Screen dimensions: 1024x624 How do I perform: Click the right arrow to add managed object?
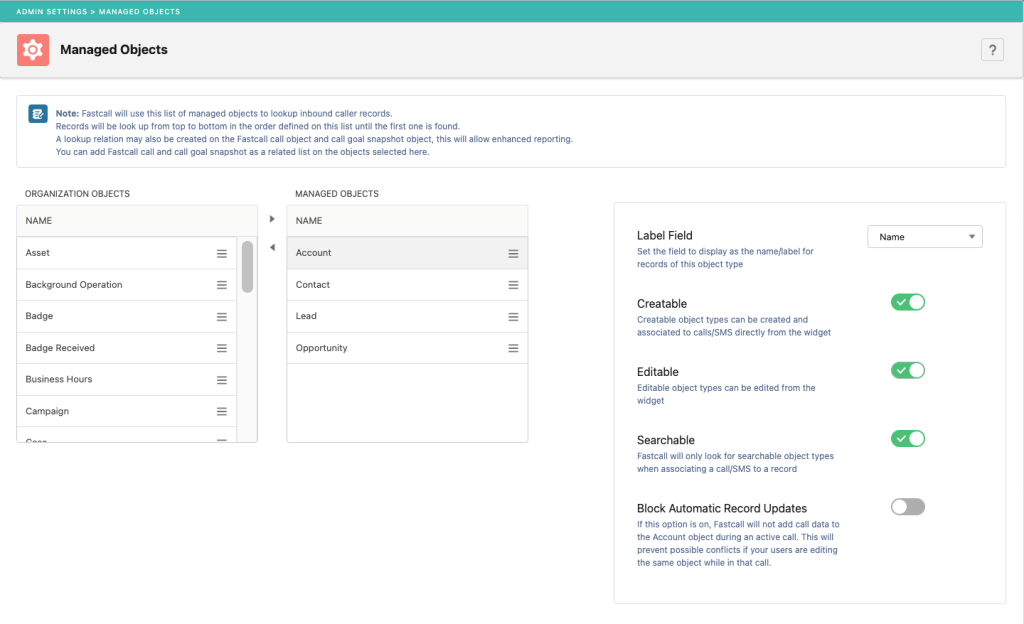(x=272, y=219)
